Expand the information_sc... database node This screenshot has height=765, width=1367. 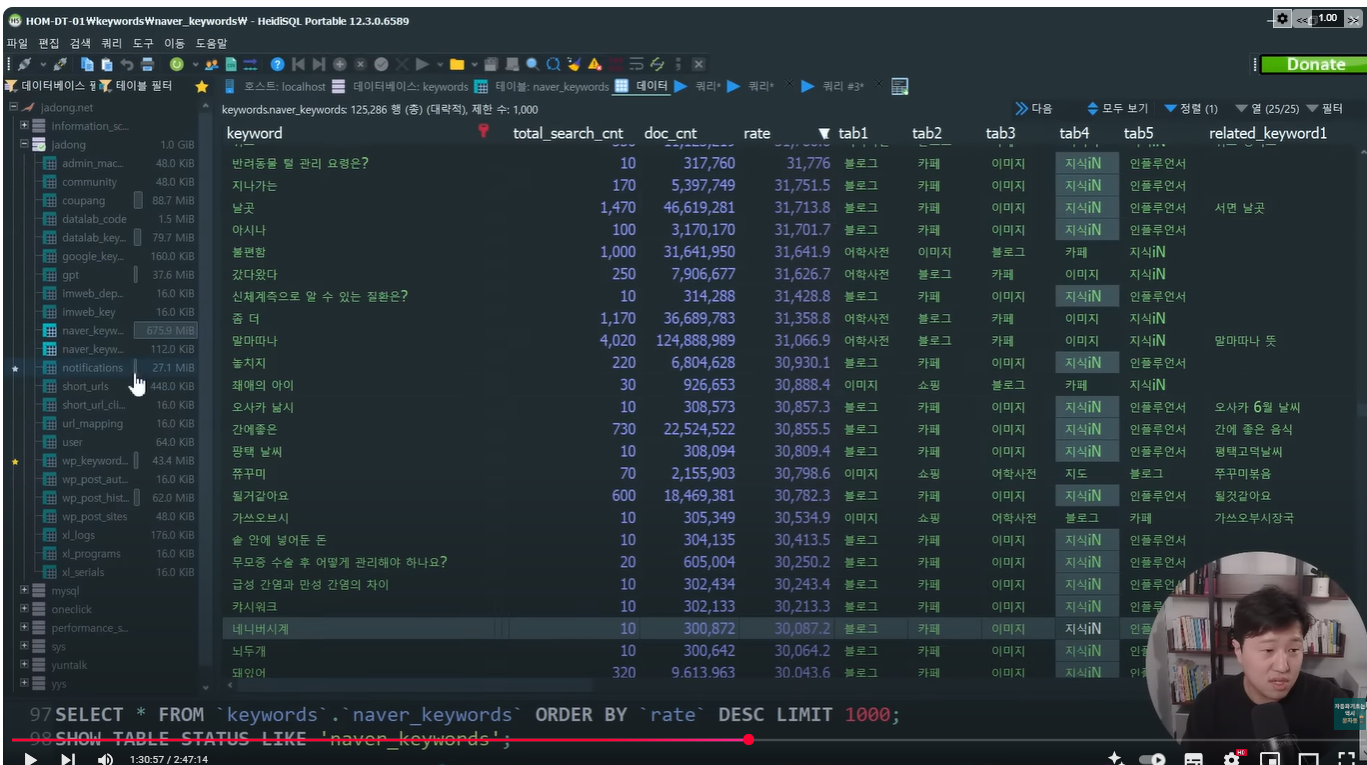click(24, 126)
